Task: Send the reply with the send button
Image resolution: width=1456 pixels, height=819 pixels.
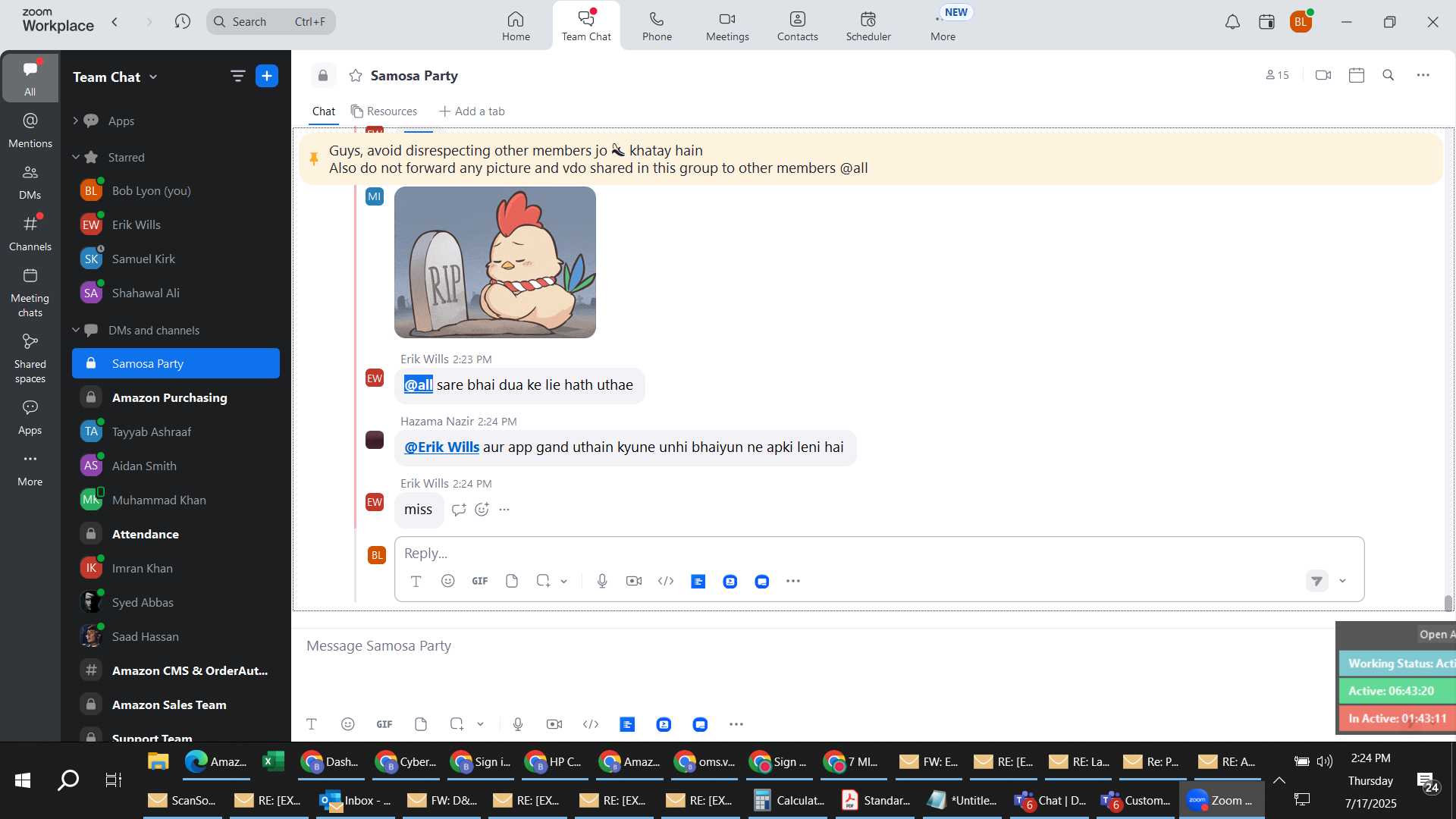Action: pyautogui.click(x=1317, y=582)
